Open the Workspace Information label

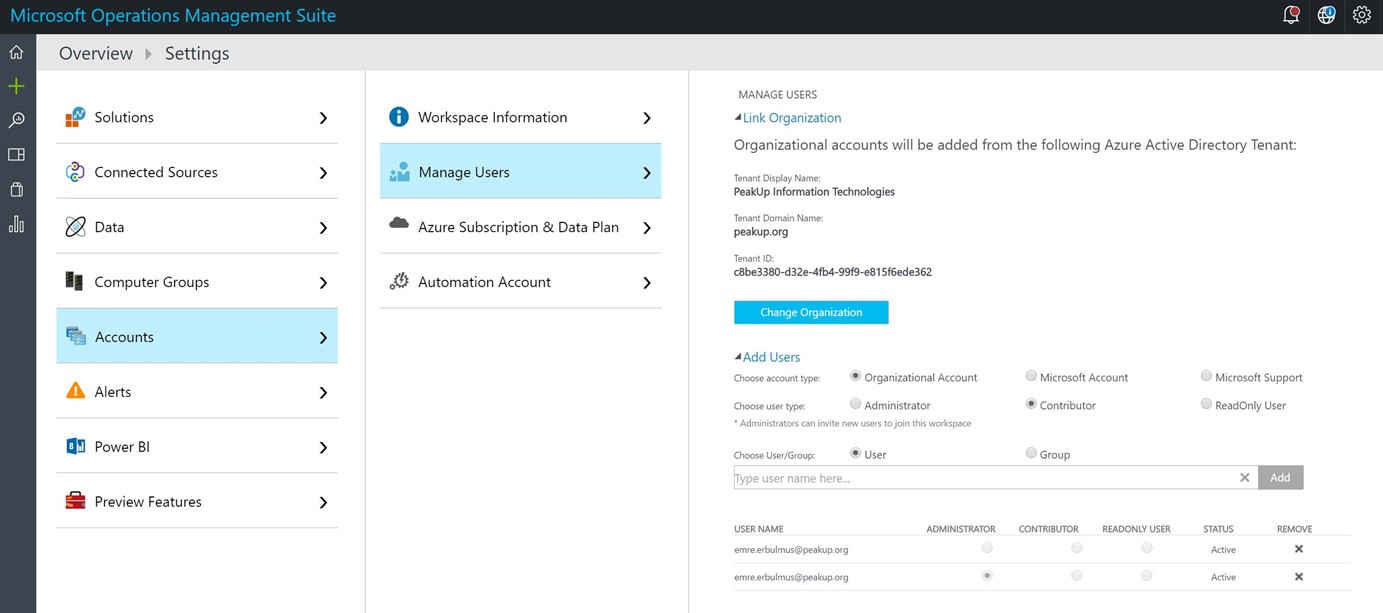pyautogui.click(x=492, y=117)
